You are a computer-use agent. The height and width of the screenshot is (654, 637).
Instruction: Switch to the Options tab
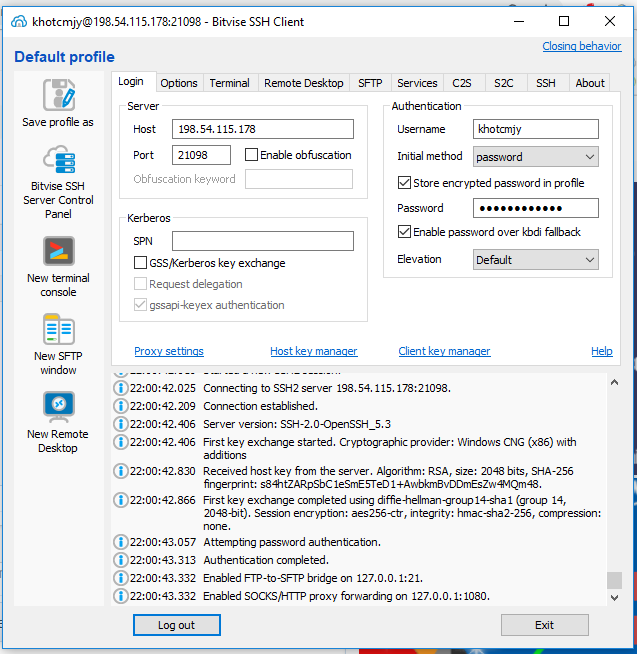pyautogui.click(x=179, y=83)
